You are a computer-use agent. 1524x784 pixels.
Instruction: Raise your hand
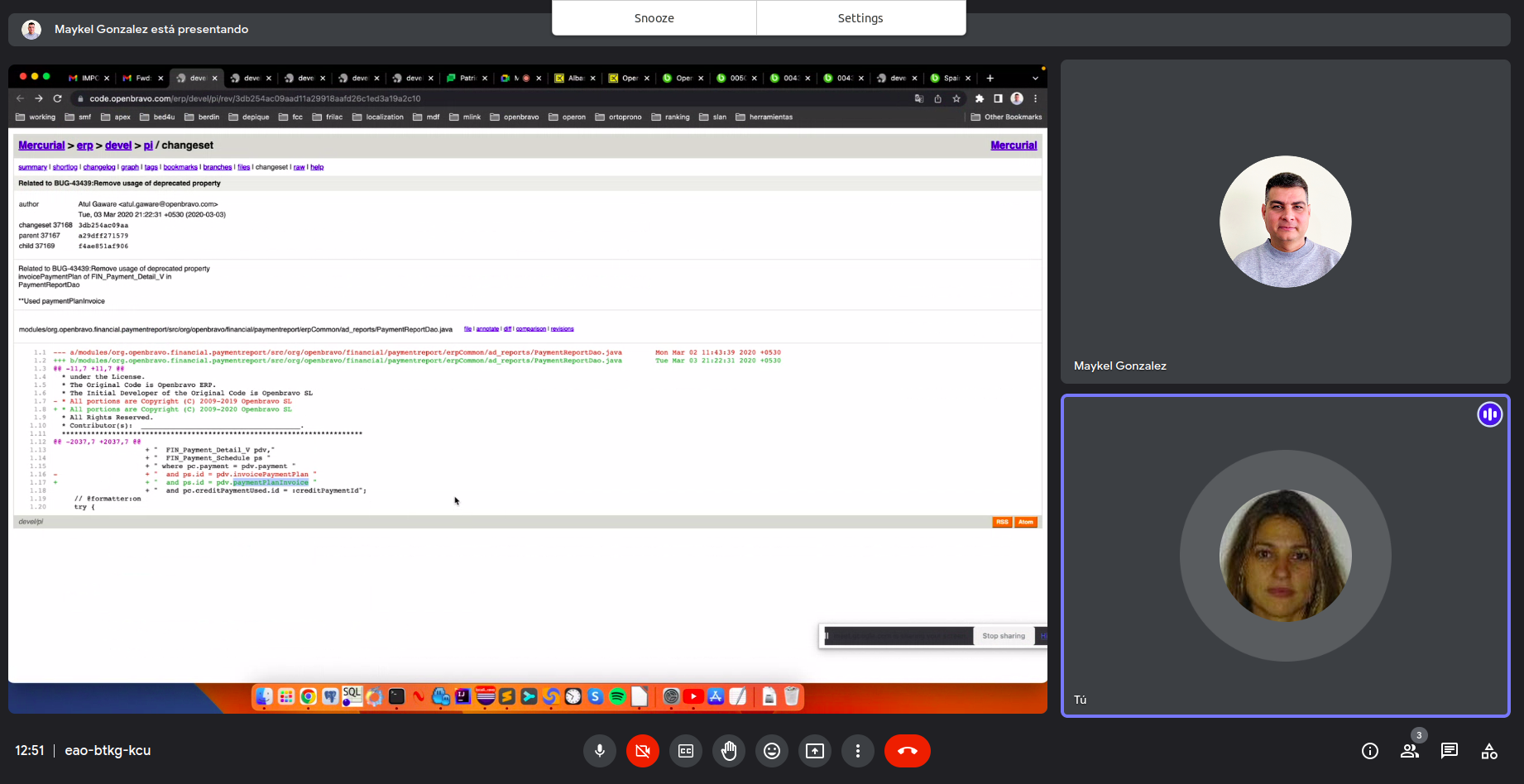[x=729, y=751]
